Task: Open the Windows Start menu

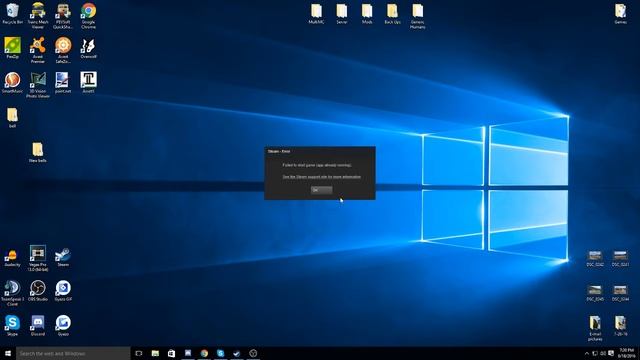Action: pos(8,353)
